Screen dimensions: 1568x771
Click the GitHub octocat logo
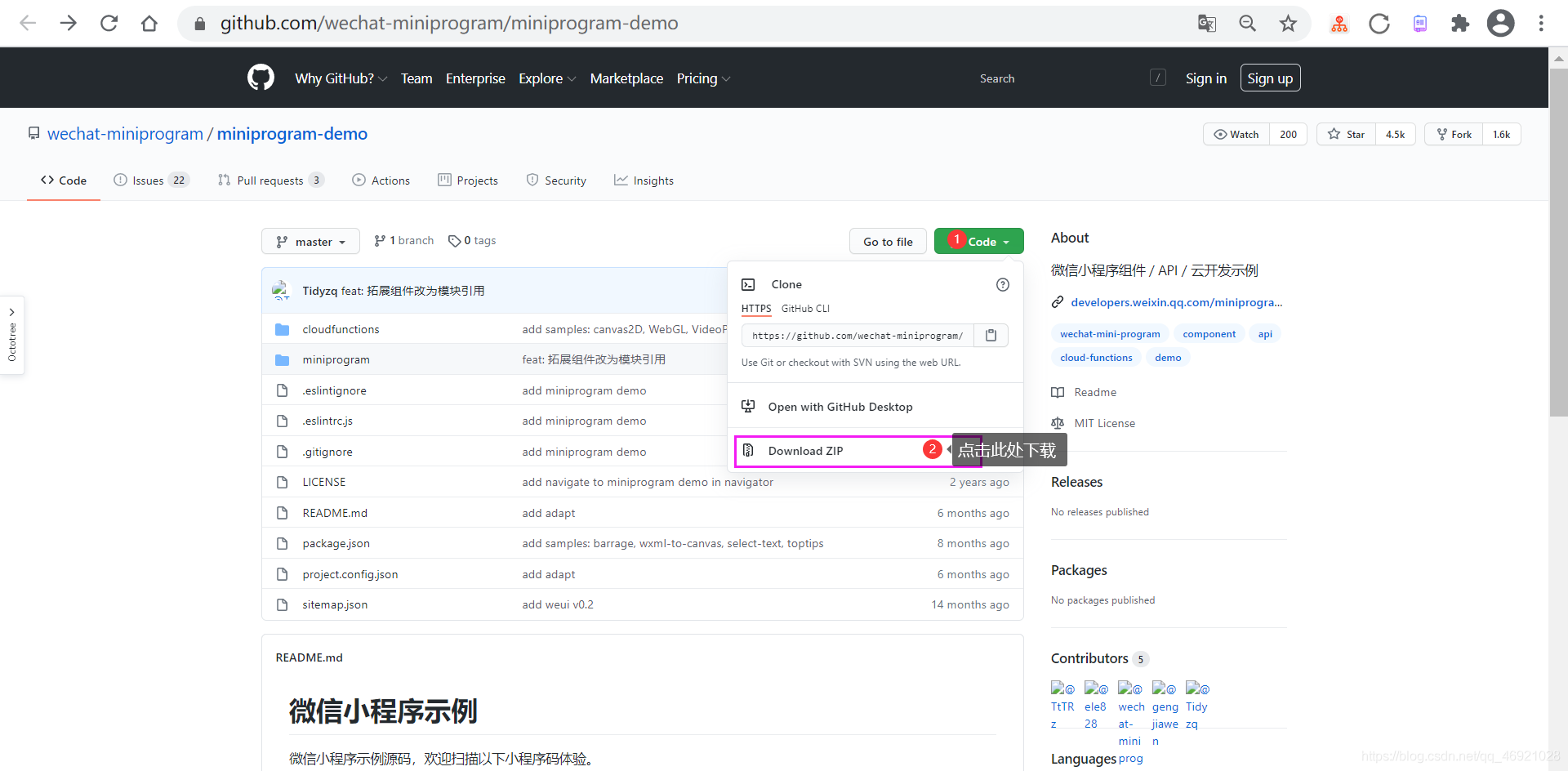click(x=261, y=78)
